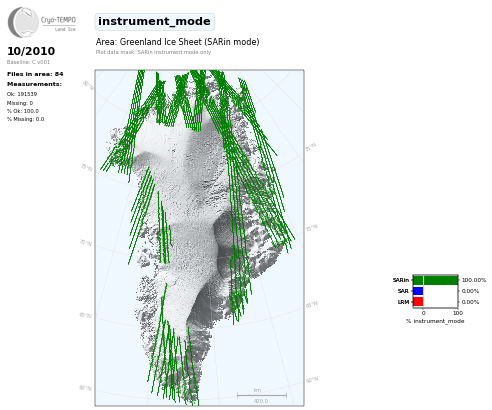Click the green SARin bar

pyautogui.click(x=435, y=280)
